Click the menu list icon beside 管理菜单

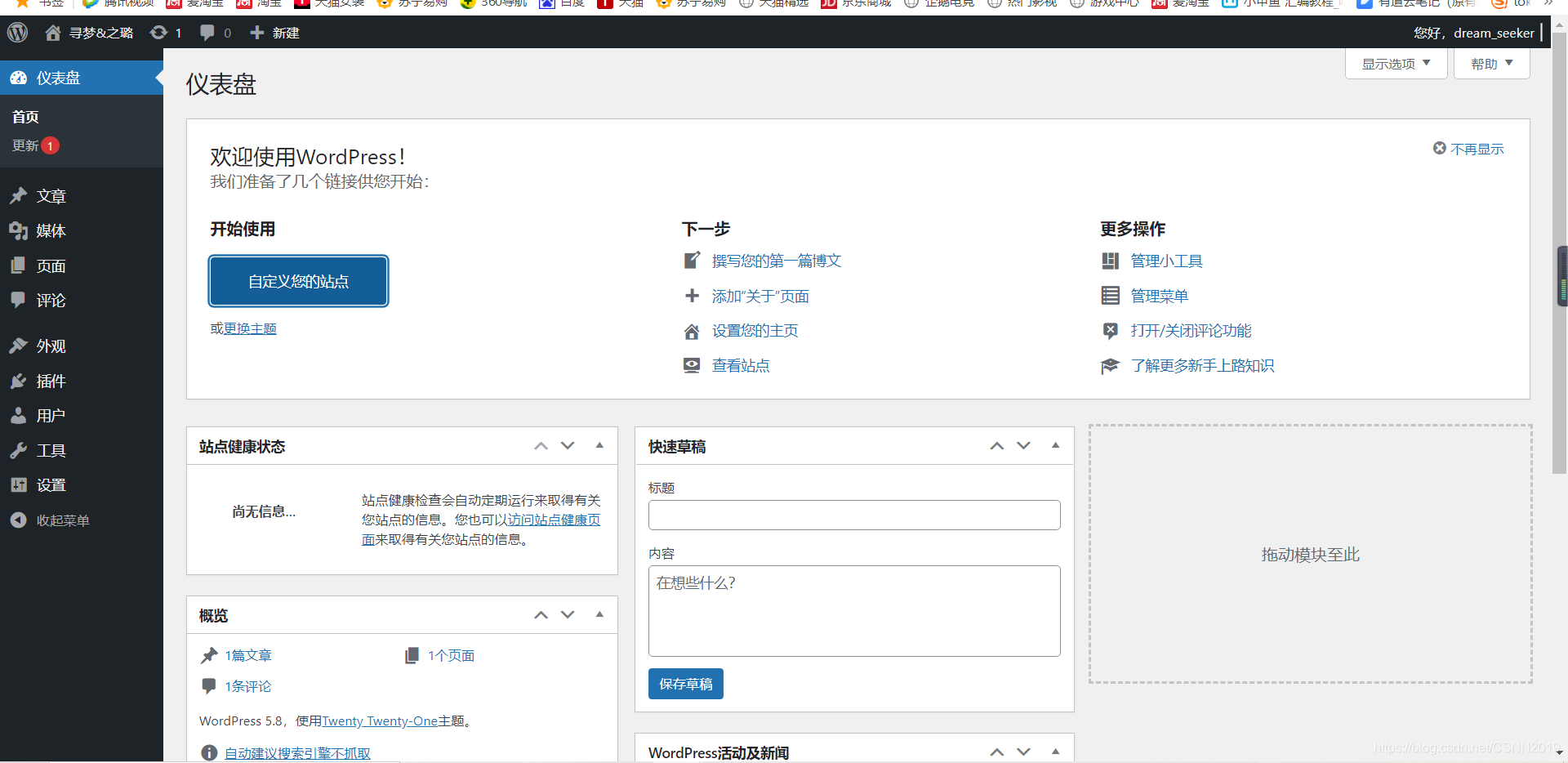click(x=1110, y=296)
